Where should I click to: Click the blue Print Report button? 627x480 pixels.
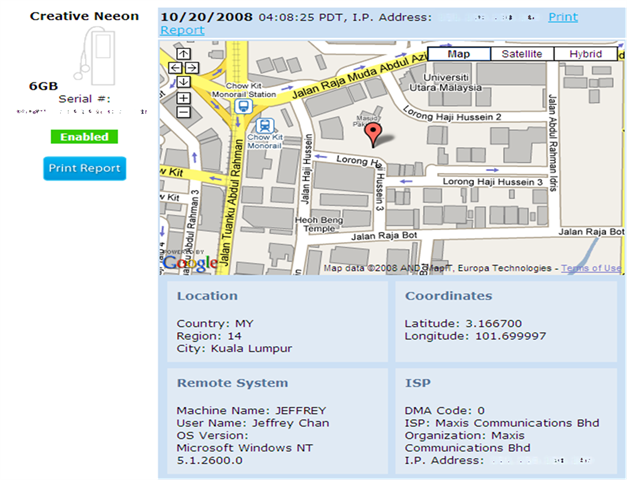85,168
